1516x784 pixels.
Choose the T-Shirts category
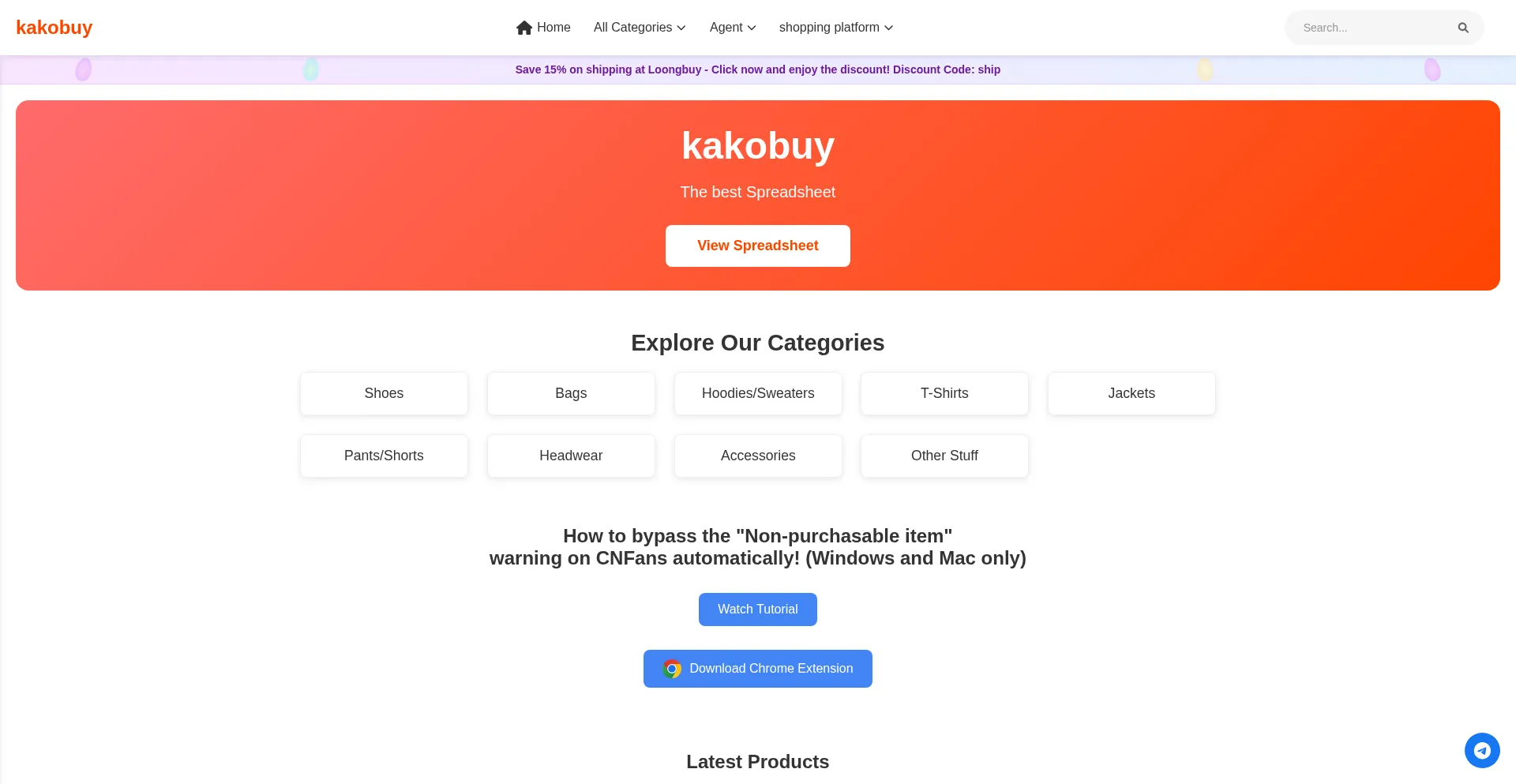pos(944,393)
